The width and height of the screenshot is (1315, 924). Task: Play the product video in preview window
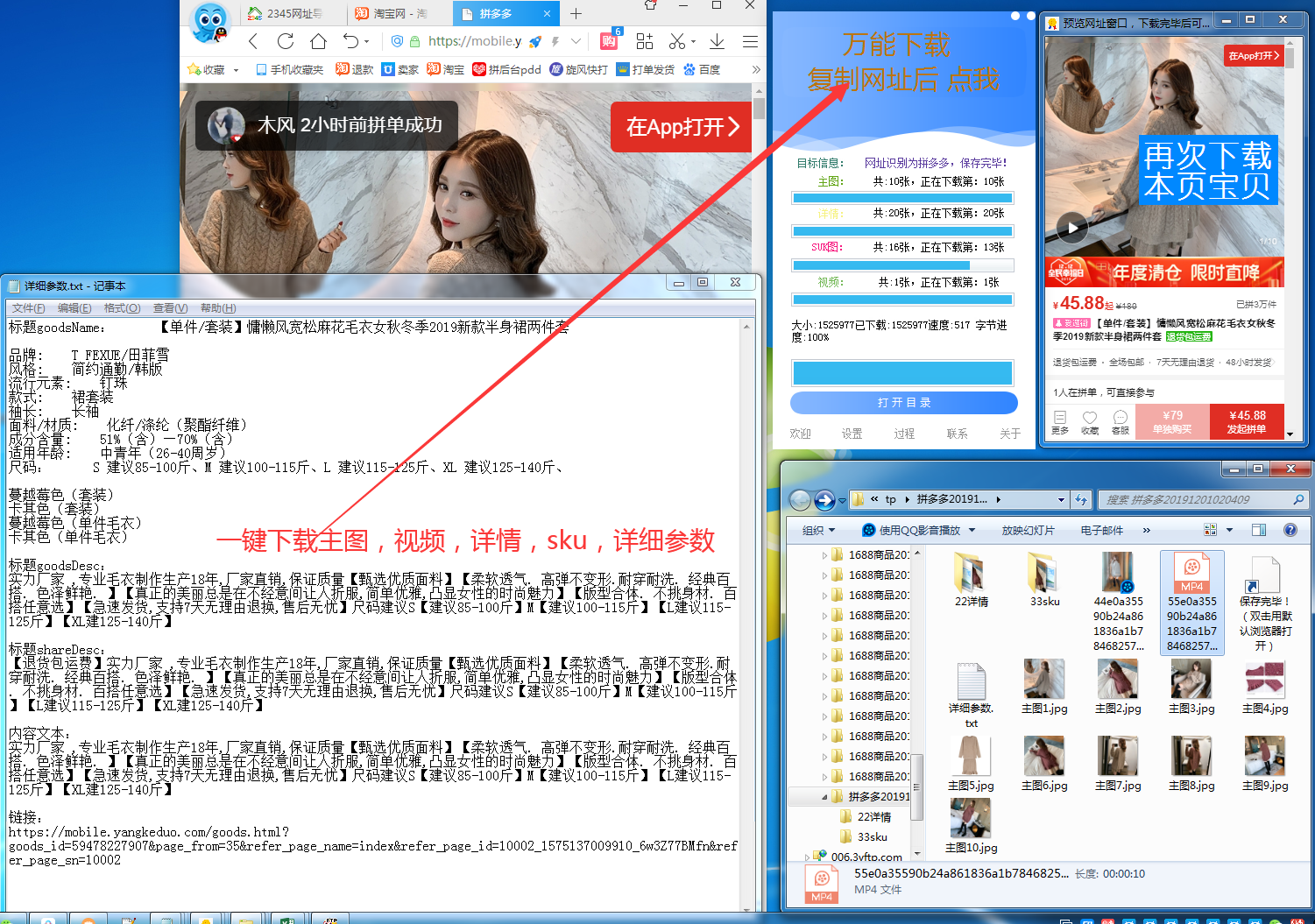1072,229
